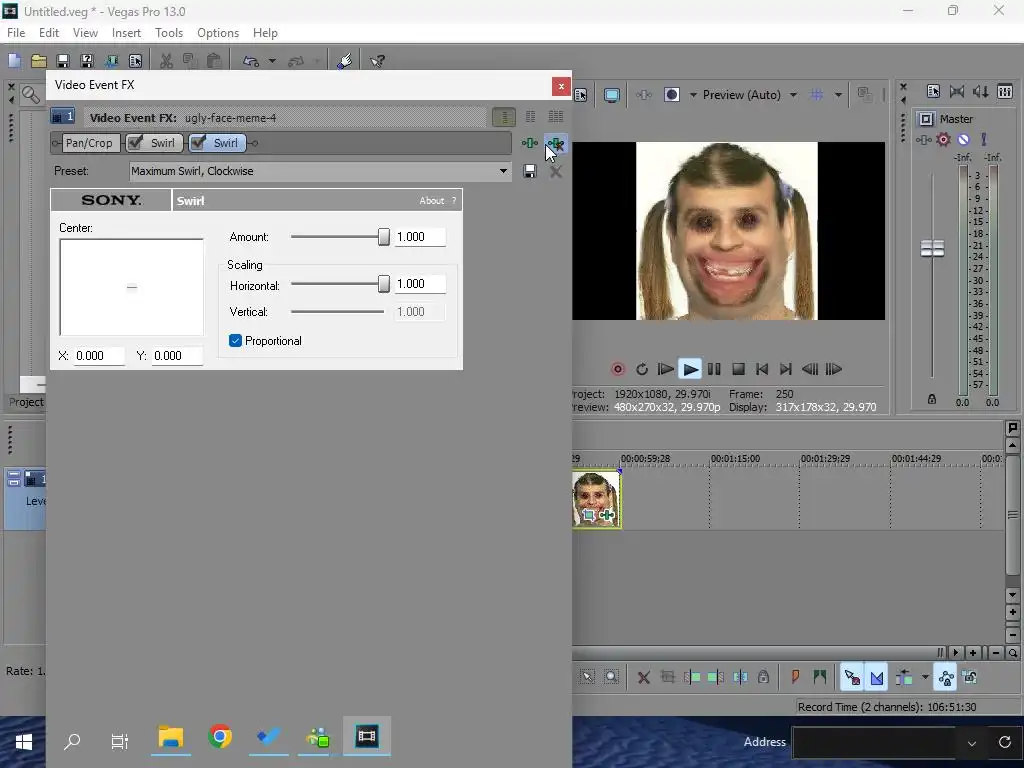Click the Swirl center position box
Screen dimensions: 1024x768
click(x=131, y=287)
